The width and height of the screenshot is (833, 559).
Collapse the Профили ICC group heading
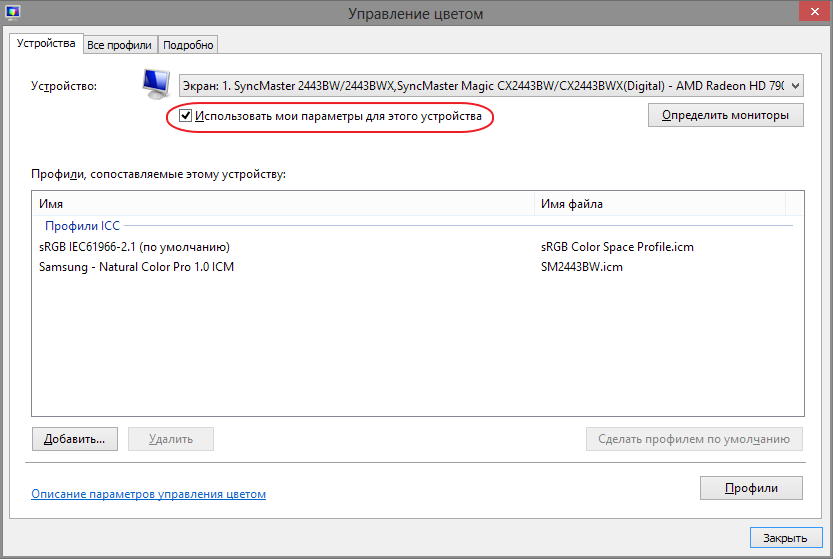83,226
